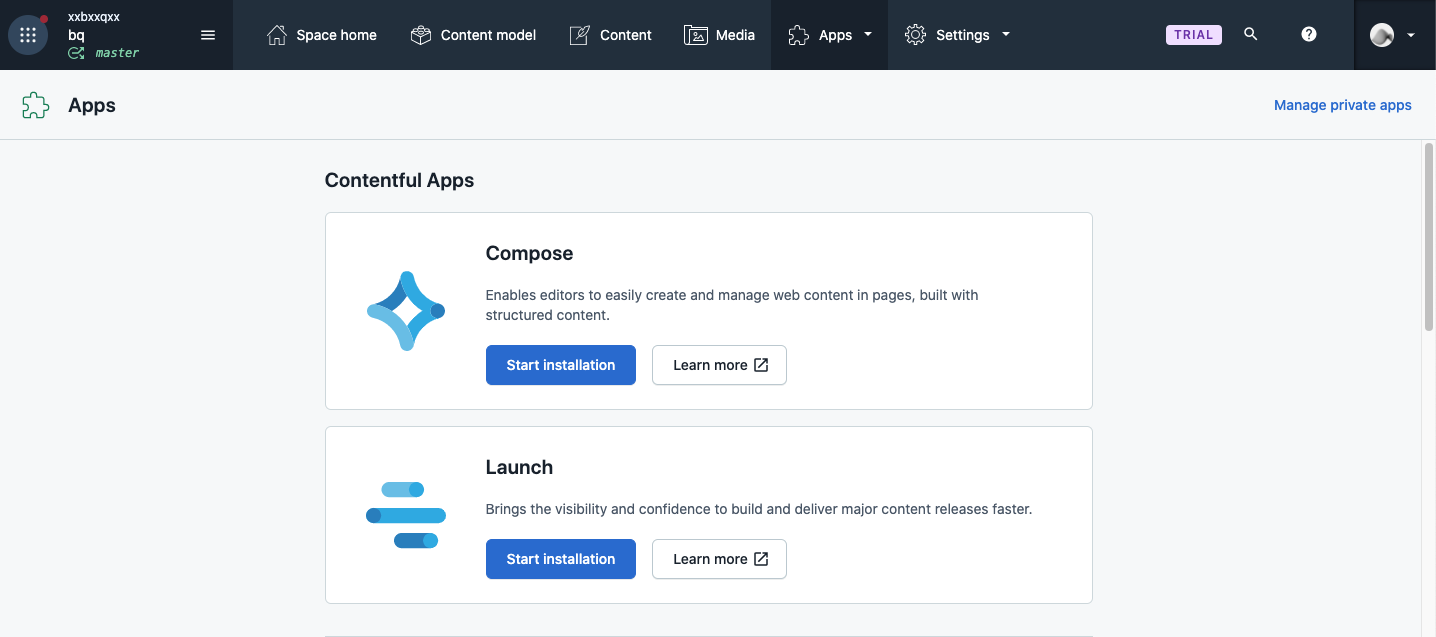Click the search magnifier icon
Screen dimensions: 1436x637
[1250, 33]
